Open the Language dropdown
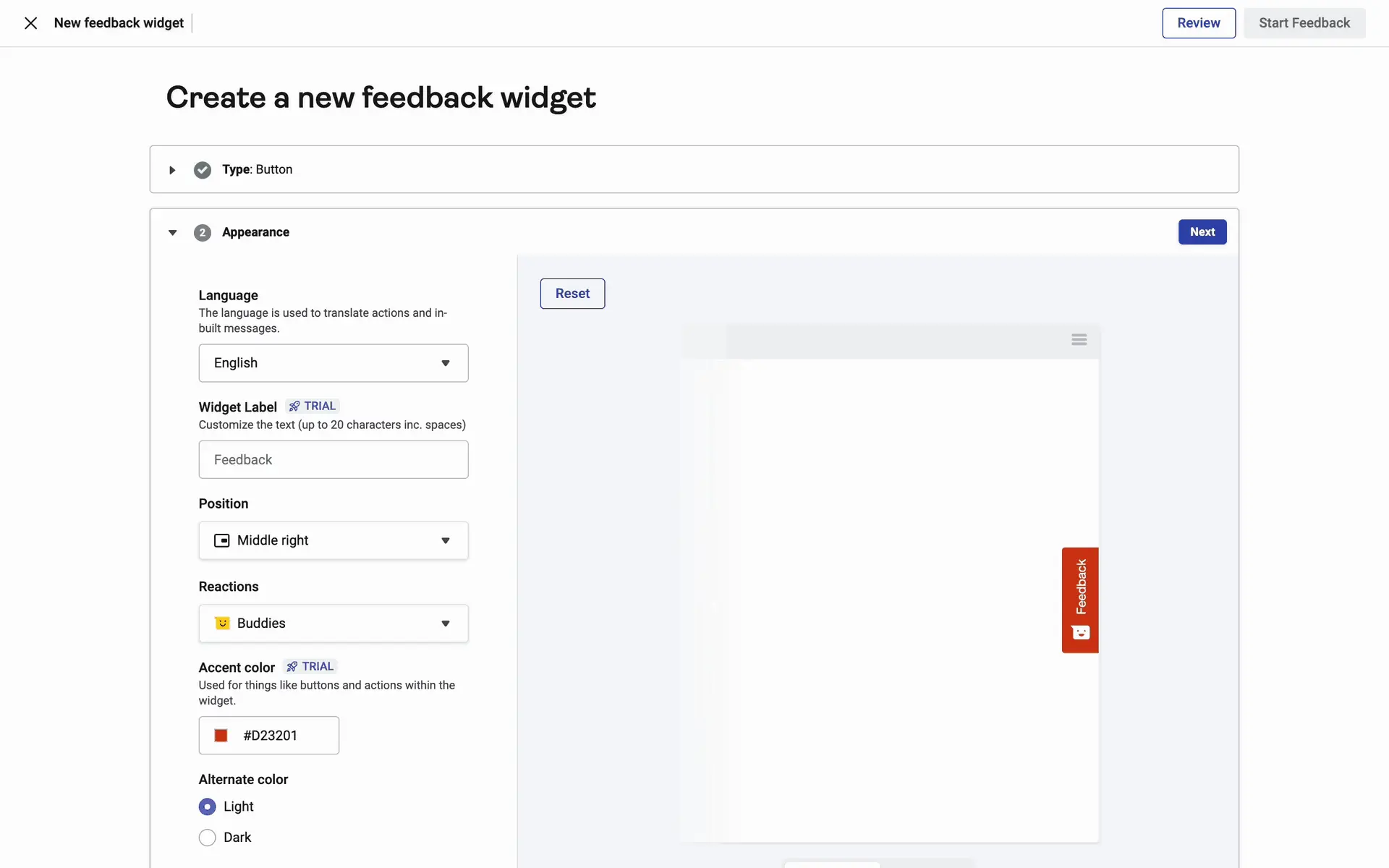This screenshot has width=1389, height=868. [334, 363]
